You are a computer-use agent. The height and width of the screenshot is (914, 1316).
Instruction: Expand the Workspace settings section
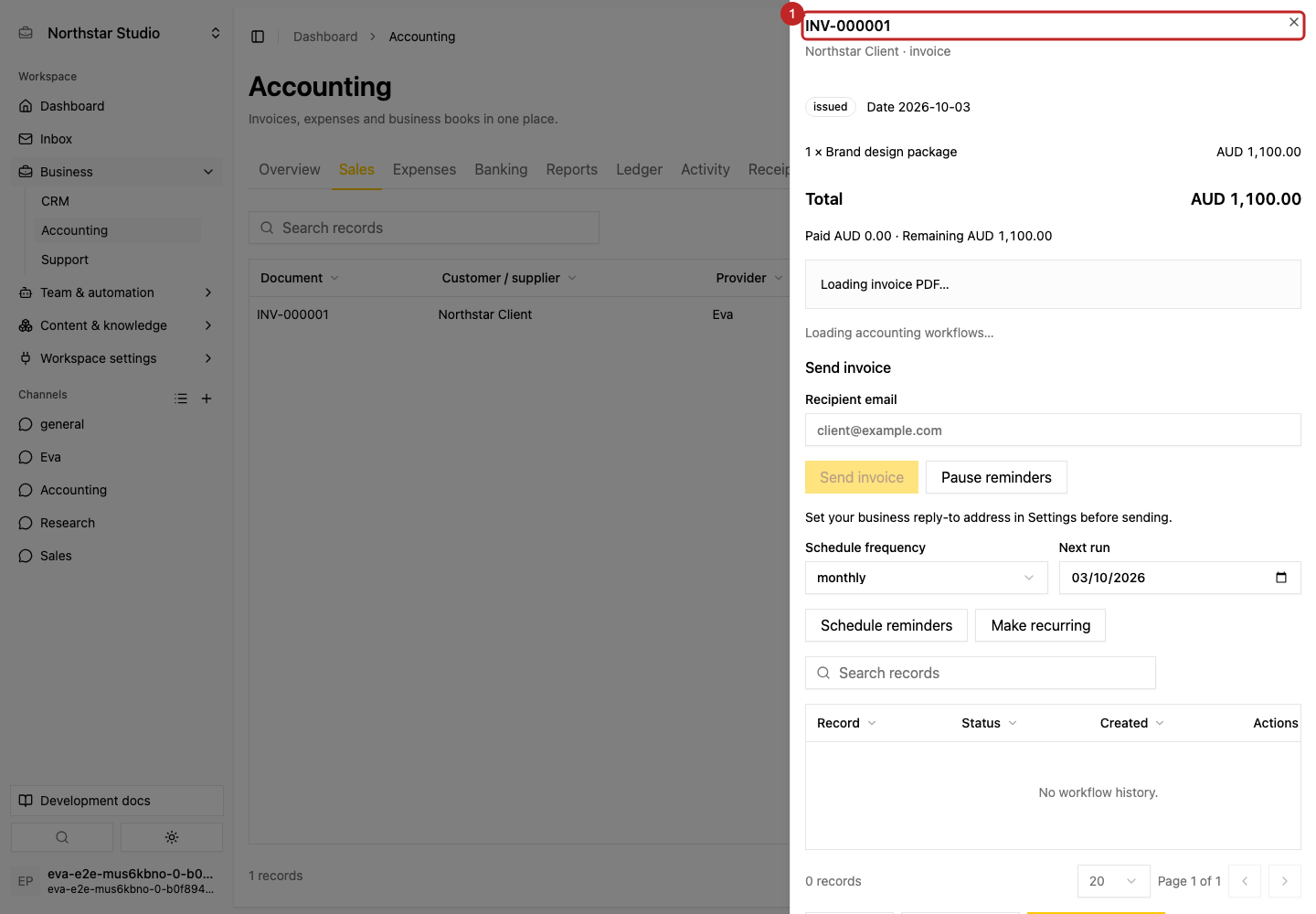pos(208,358)
